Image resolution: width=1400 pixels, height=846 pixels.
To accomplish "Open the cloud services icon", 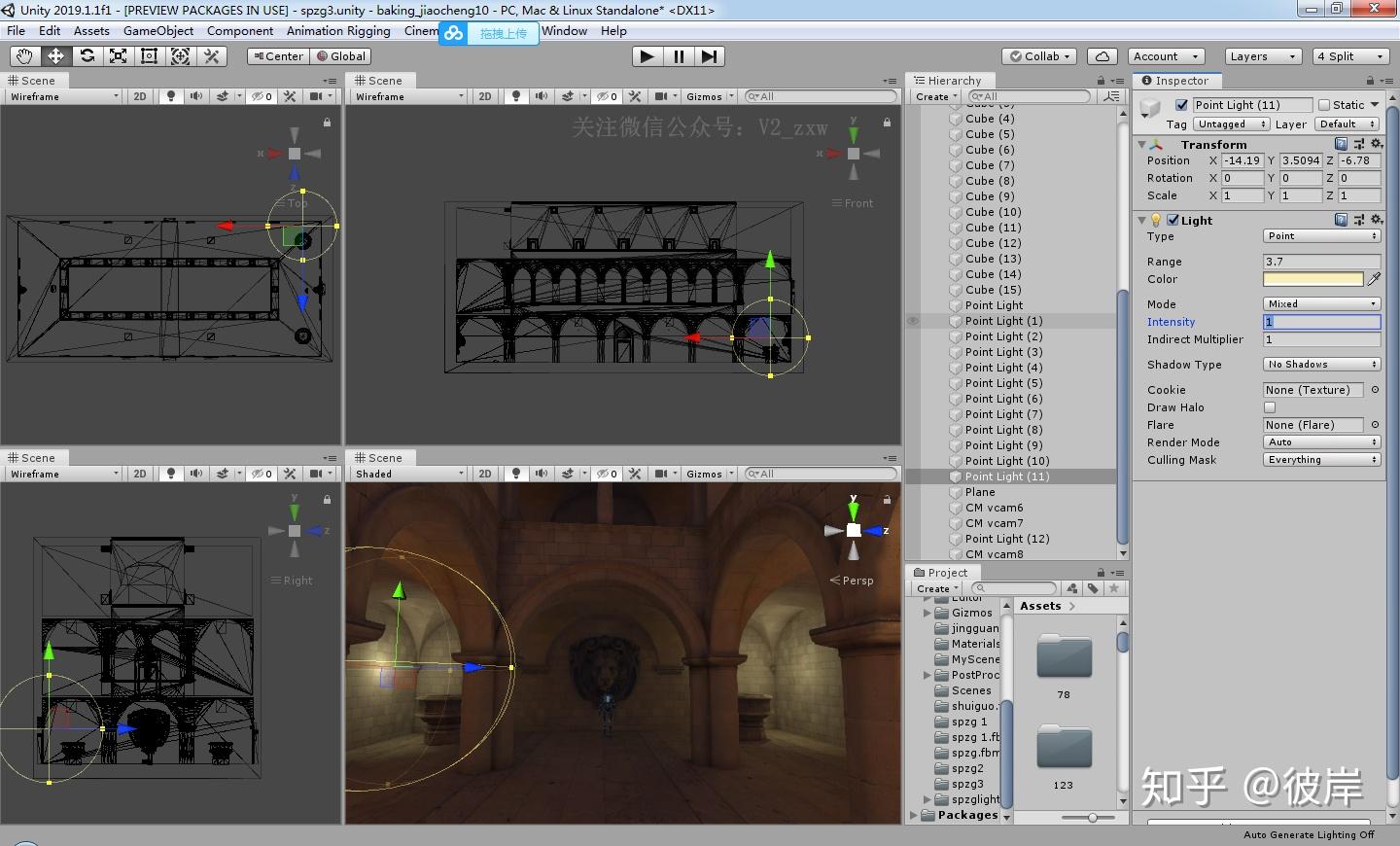I will tap(1102, 56).
